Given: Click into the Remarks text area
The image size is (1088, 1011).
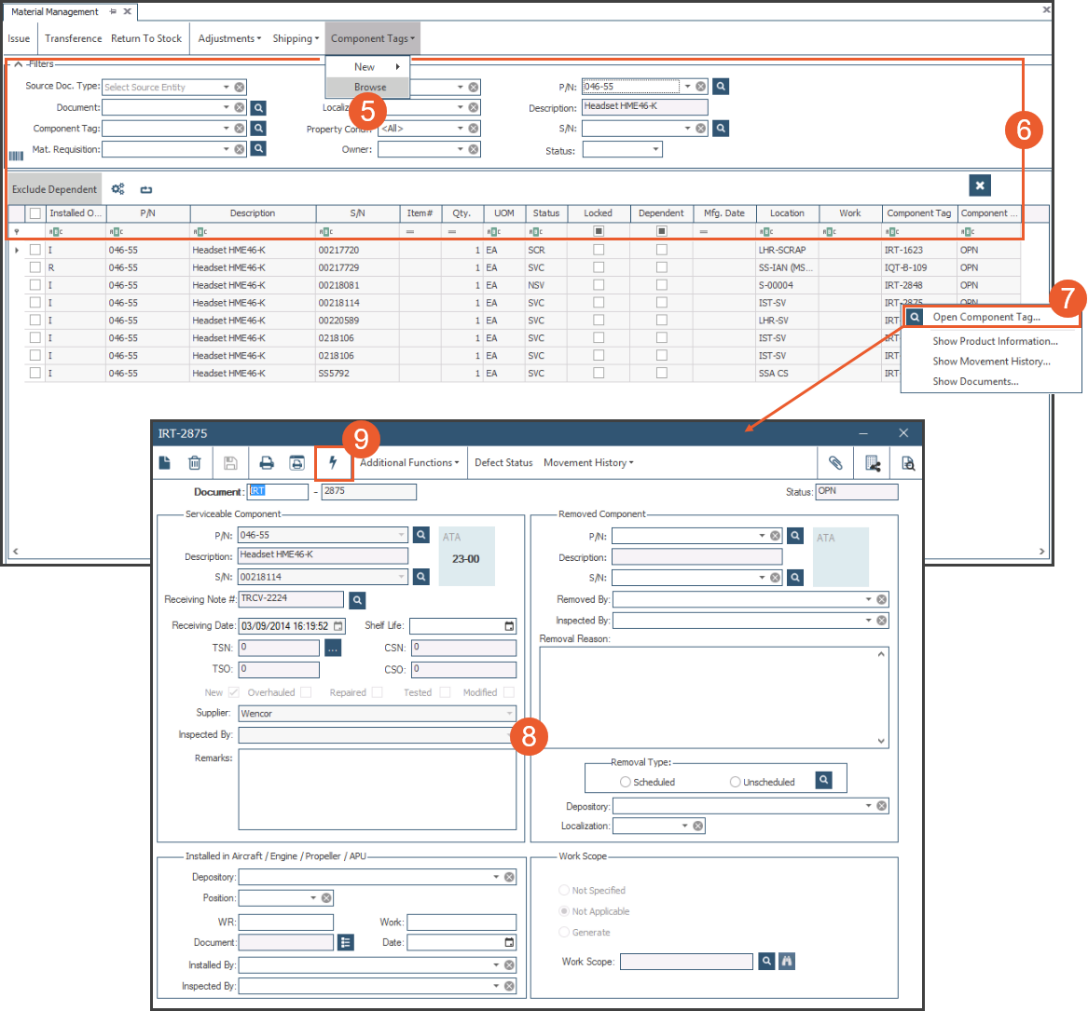Looking at the screenshot, I should pyautogui.click(x=377, y=789).
